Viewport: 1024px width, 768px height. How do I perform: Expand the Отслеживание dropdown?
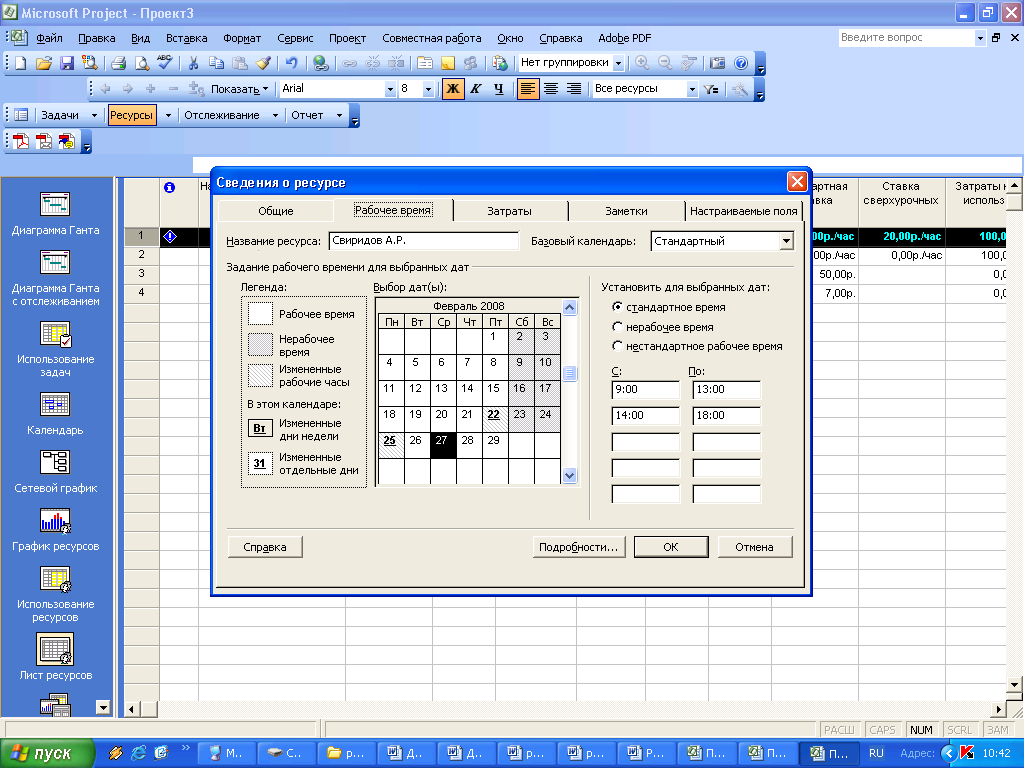point(275,115)
